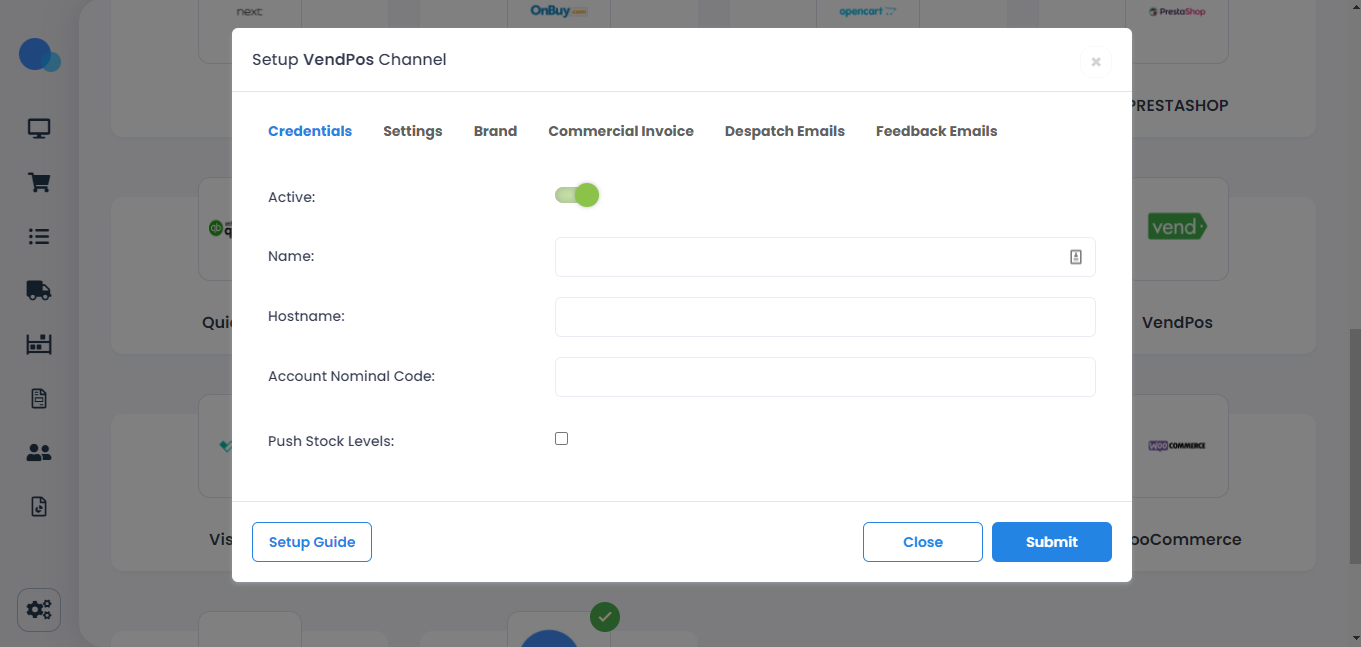Open the delivery truck sidebar icon
Viewport: 1361px width, 647px height.
pyautogui.click(x=39, y=291)
